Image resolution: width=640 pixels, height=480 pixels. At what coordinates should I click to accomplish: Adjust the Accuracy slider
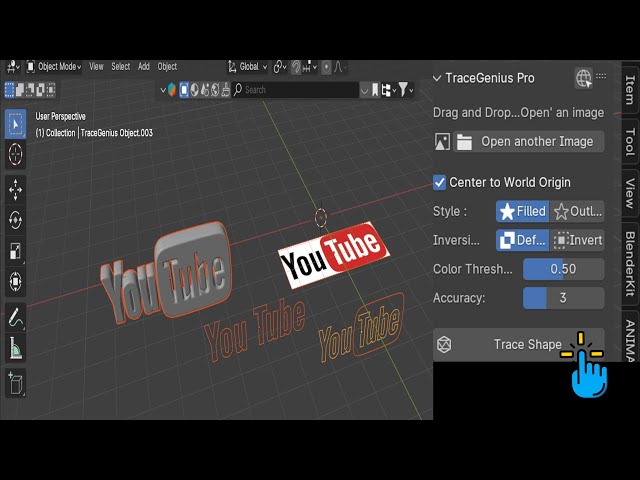563,298
